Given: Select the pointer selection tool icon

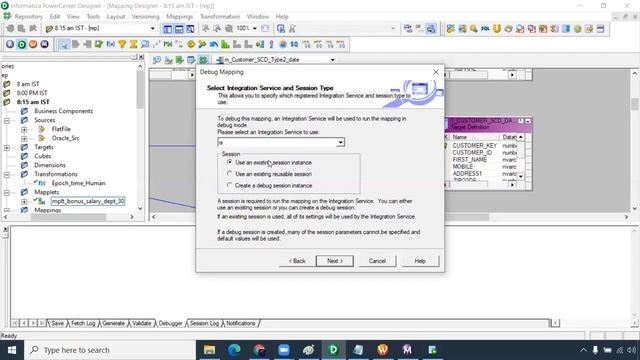Looking at the screenshot, I should [64, 44].
